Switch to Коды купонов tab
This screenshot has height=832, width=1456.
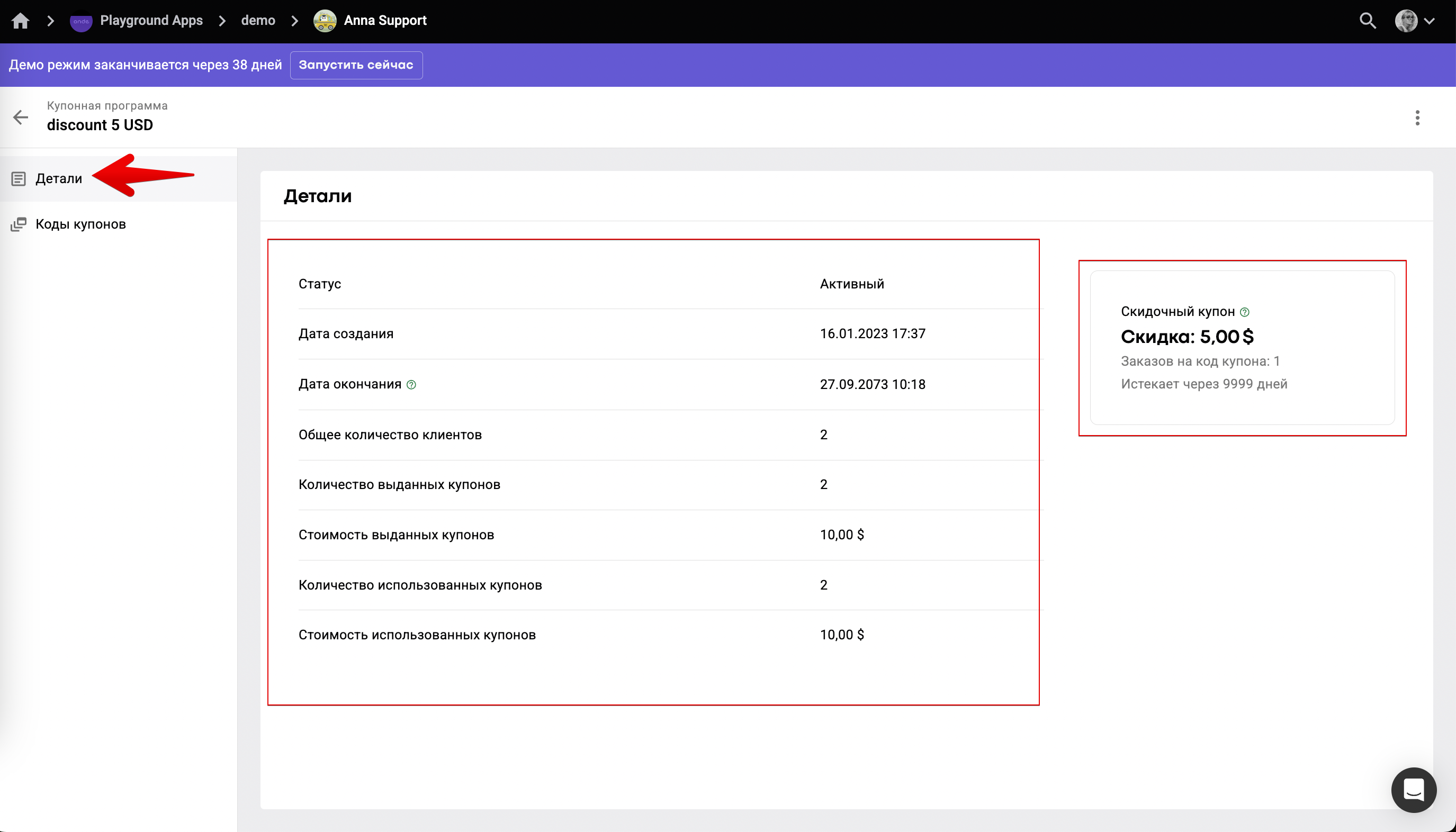80,224
